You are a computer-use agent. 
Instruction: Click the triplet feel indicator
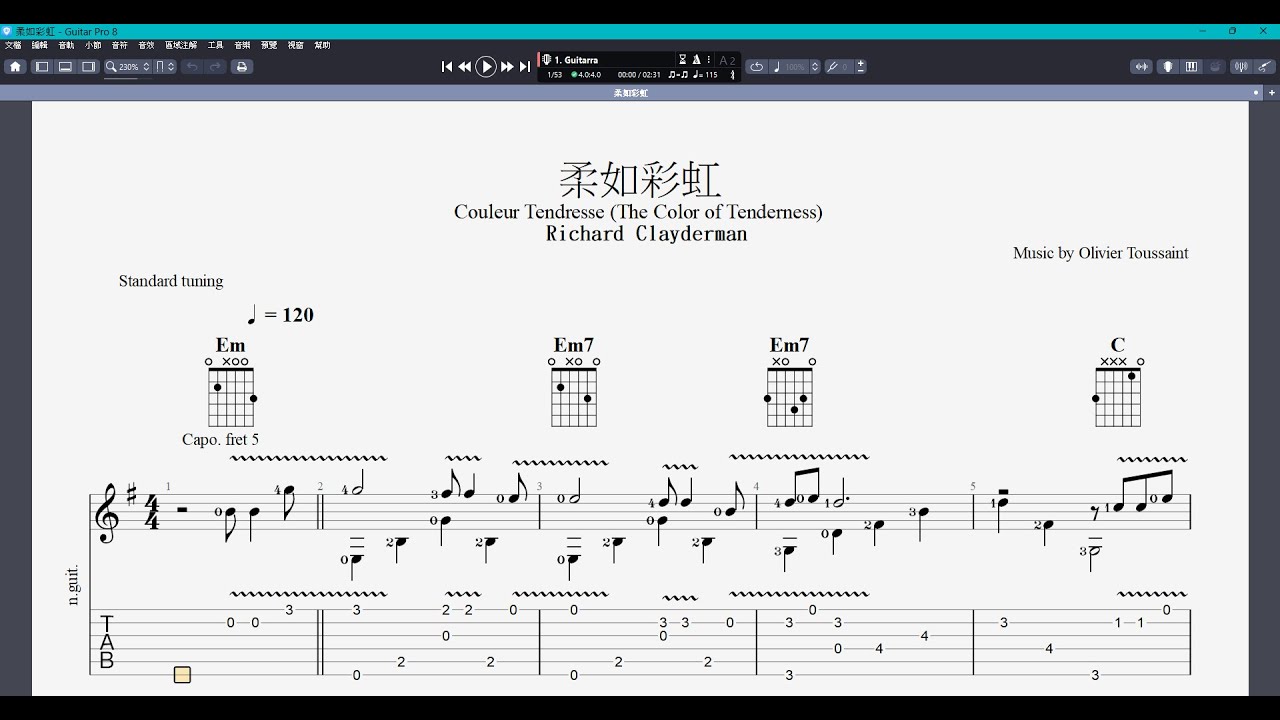(x=678, y=75)
